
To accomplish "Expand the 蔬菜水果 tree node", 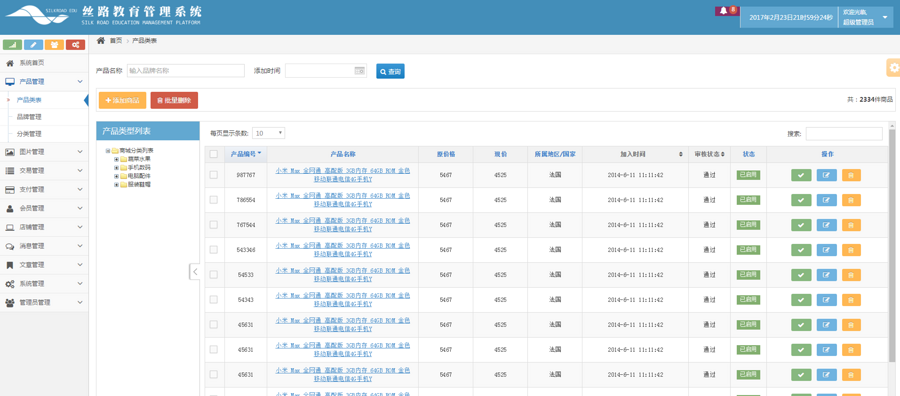I will [x=117, y=159].
